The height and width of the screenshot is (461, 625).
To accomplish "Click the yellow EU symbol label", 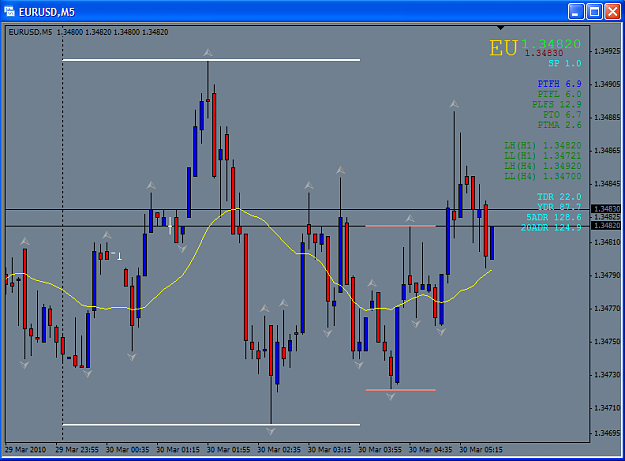I will pos(503,48).
